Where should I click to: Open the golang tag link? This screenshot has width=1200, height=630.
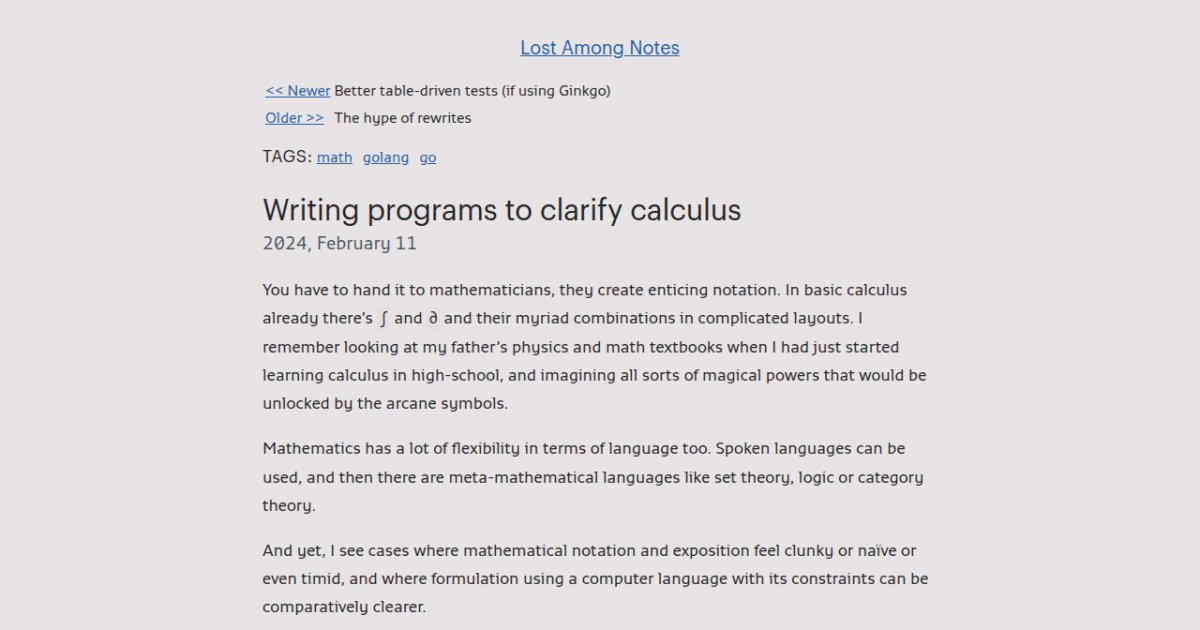pyautogui.click(x=386, y=157)
